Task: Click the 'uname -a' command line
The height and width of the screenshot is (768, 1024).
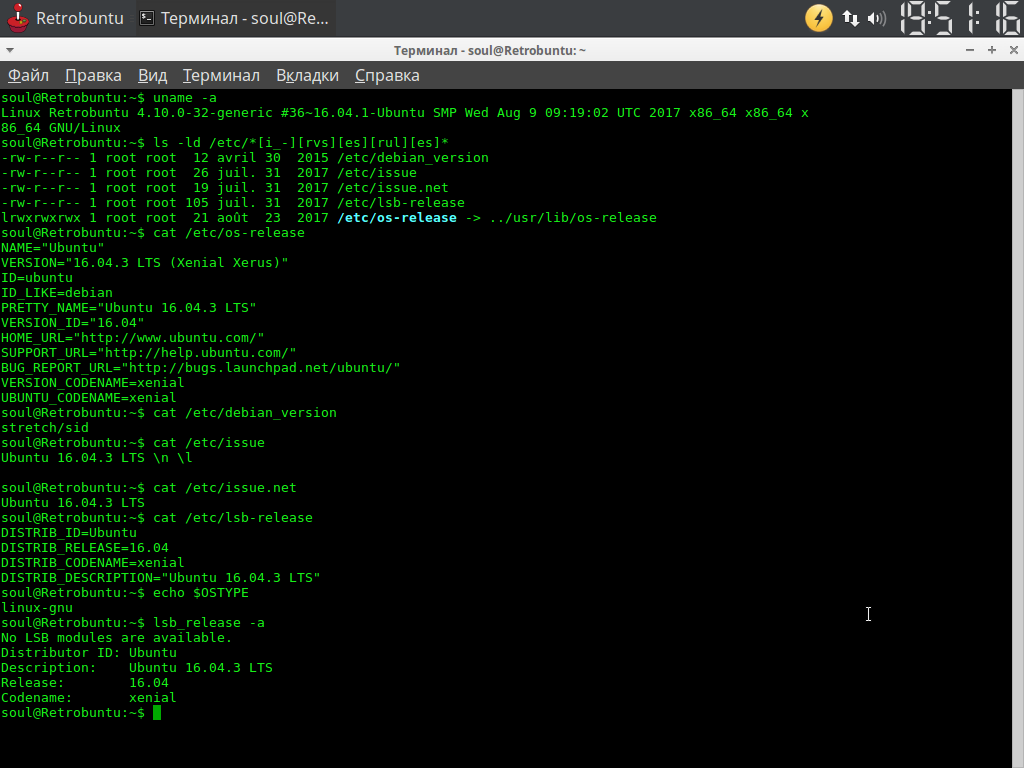Action: (x=109, y=98)
